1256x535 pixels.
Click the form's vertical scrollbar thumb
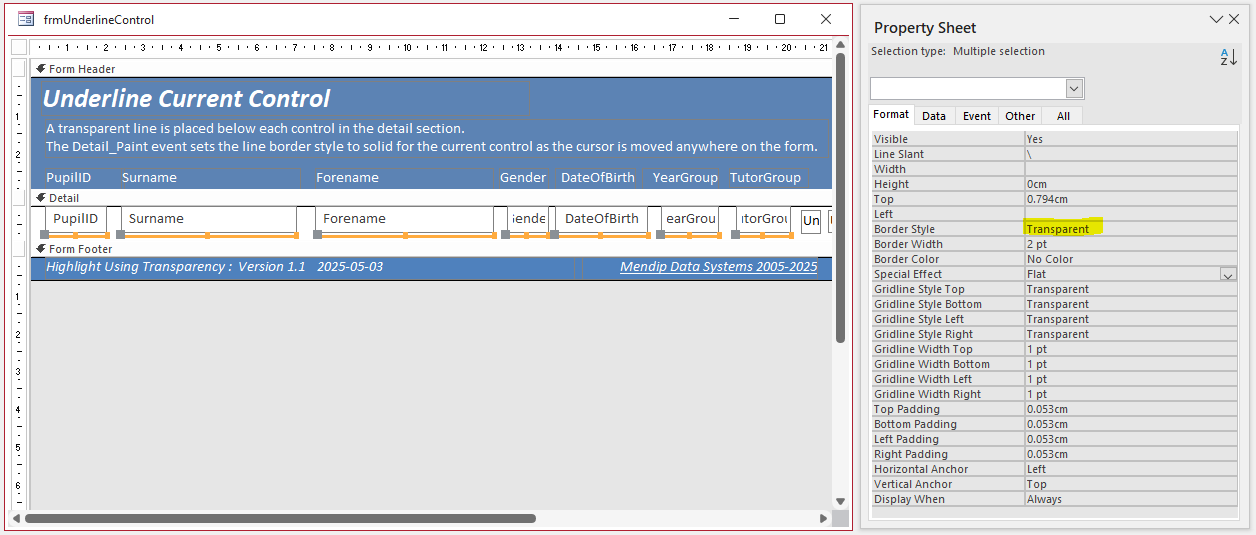pyautogui.click(x=841, y=198)
